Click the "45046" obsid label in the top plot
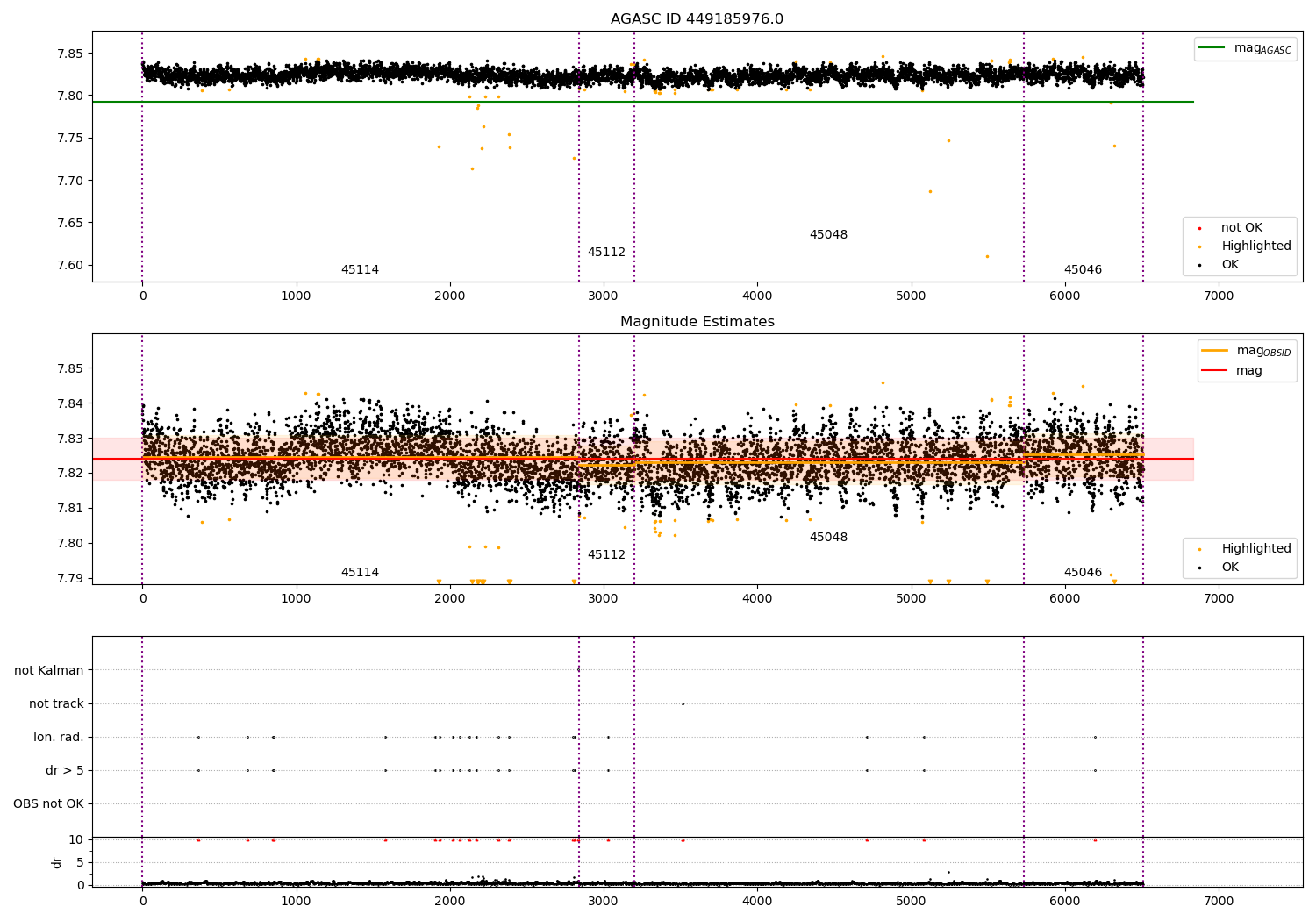Image resolution: width=1316 pixels, height=921 pixels. [x=1083, y=269]
